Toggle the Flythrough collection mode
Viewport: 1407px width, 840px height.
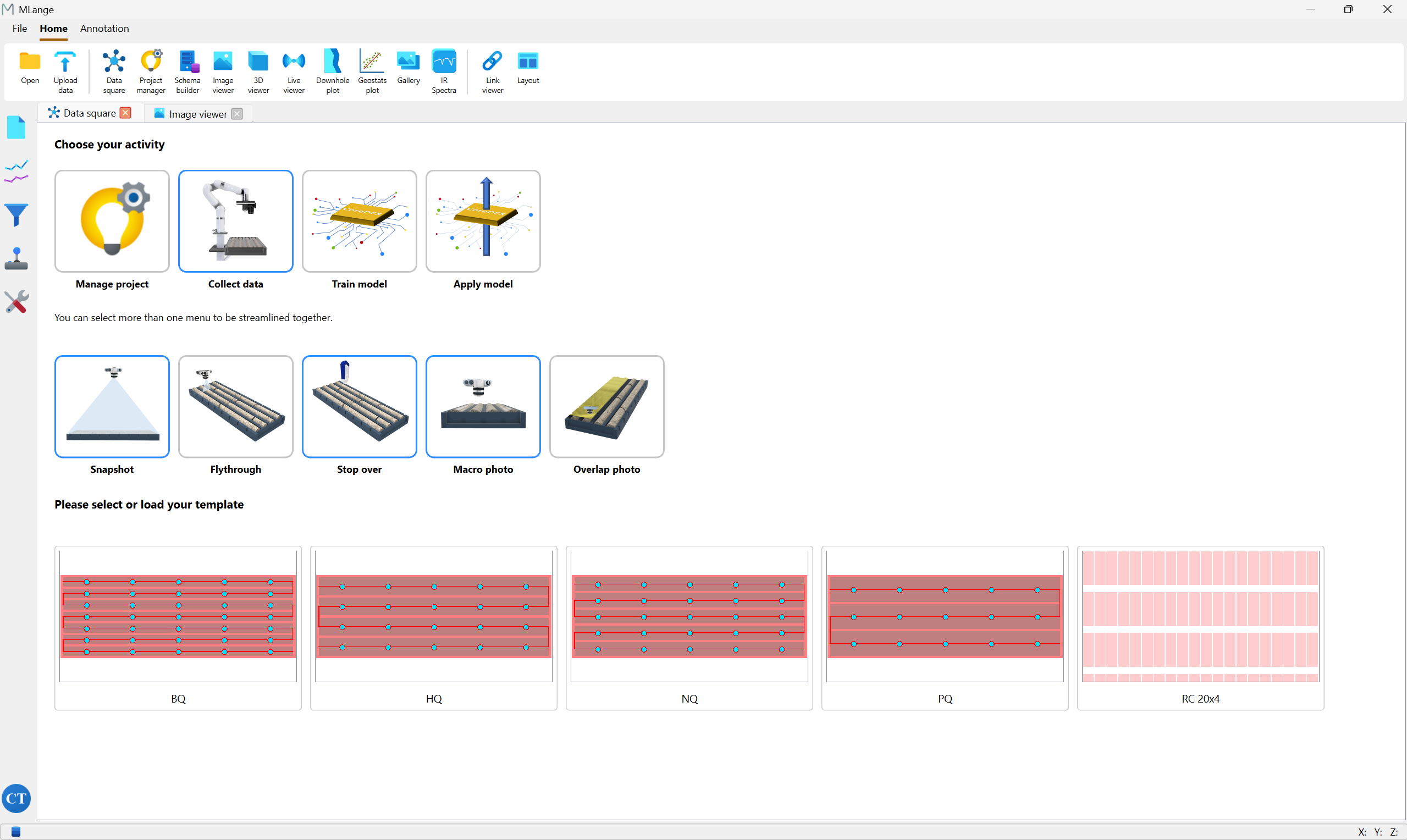(235, 406)
